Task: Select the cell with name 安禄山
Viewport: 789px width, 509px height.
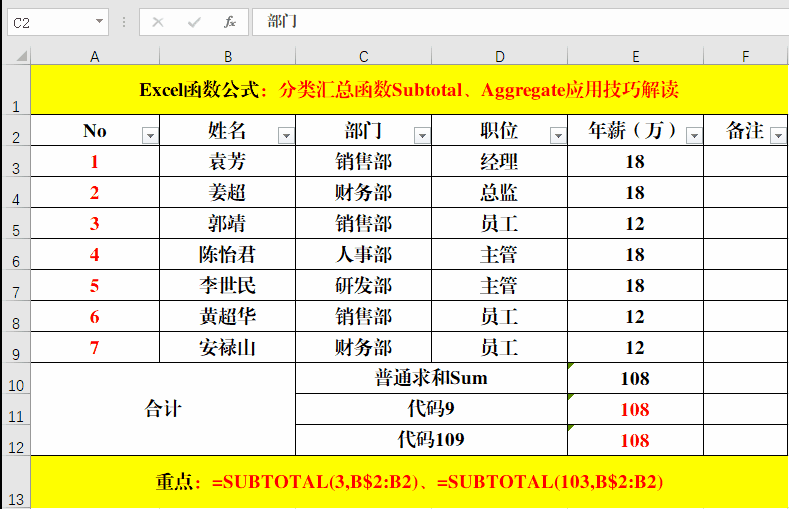Action: (227, 348)
